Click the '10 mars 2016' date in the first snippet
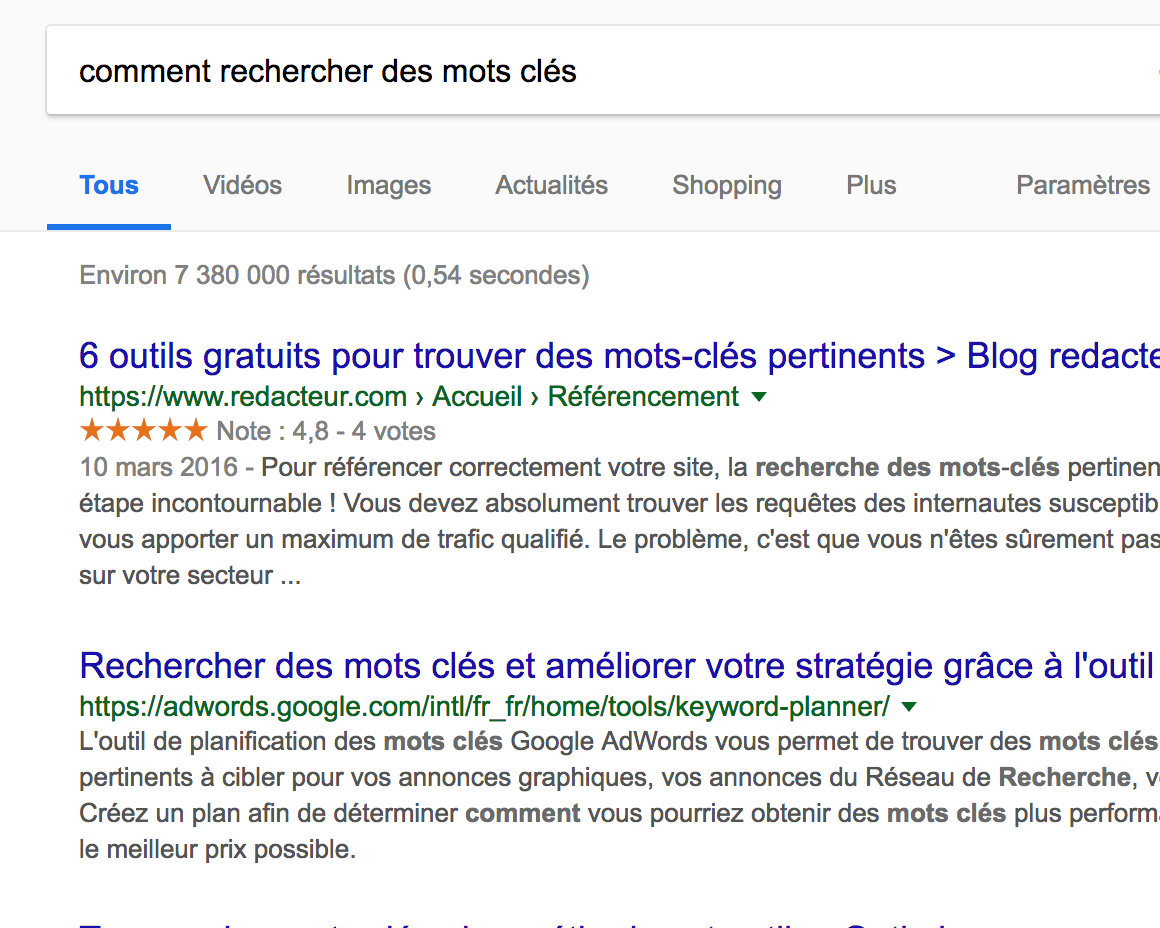The height and width of the screenshot is (928, 1160). (x=158, y=467)
